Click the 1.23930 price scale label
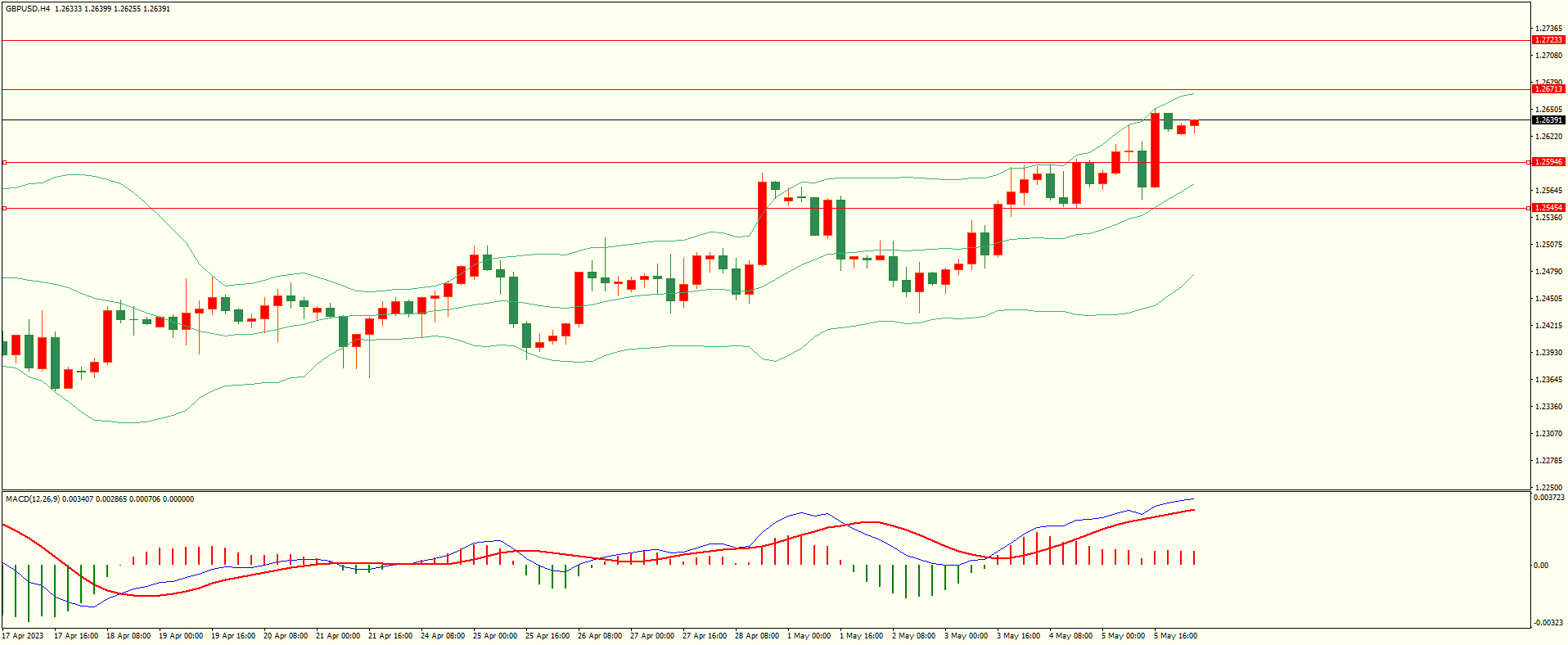This screenshot has width=1568, height=645. tap(1548, 353)
